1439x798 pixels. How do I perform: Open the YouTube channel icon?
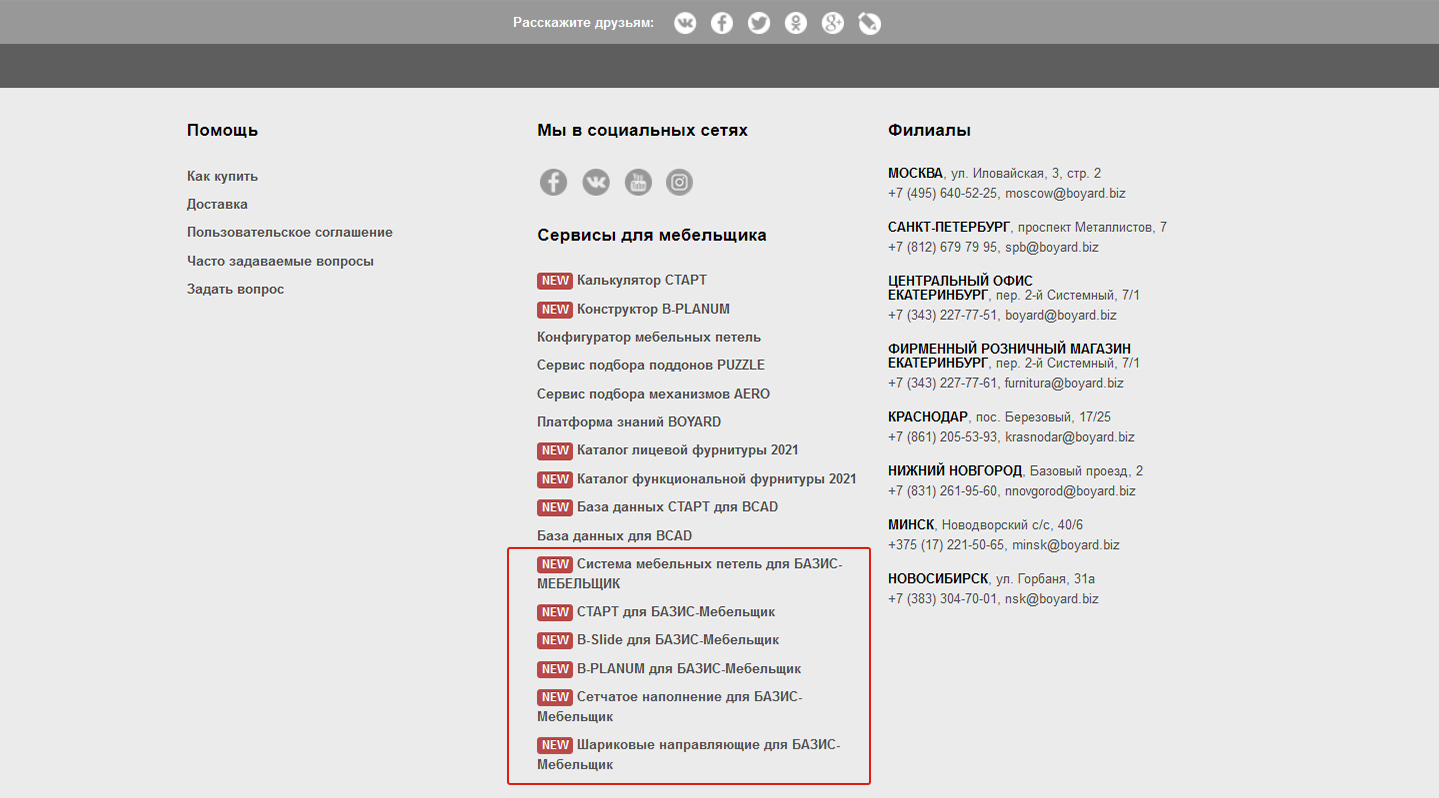pos(638,182)
